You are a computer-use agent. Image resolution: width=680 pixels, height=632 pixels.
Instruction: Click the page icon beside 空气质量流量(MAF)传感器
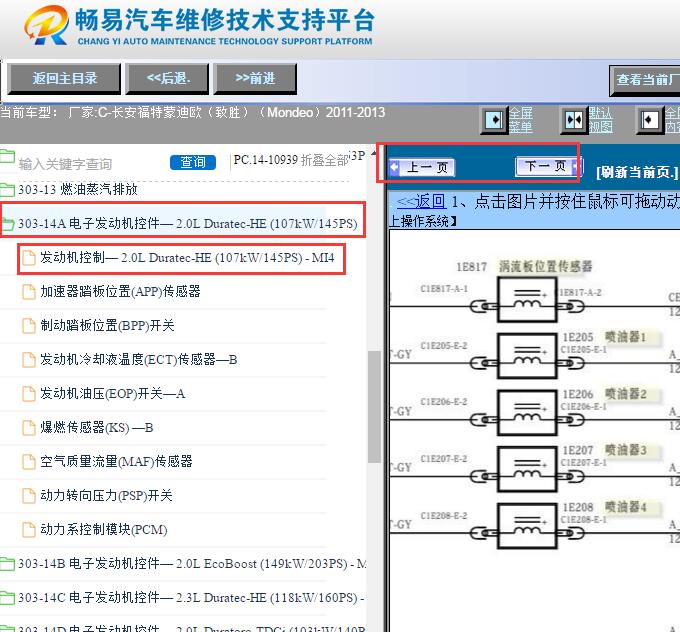coord(29,462)
